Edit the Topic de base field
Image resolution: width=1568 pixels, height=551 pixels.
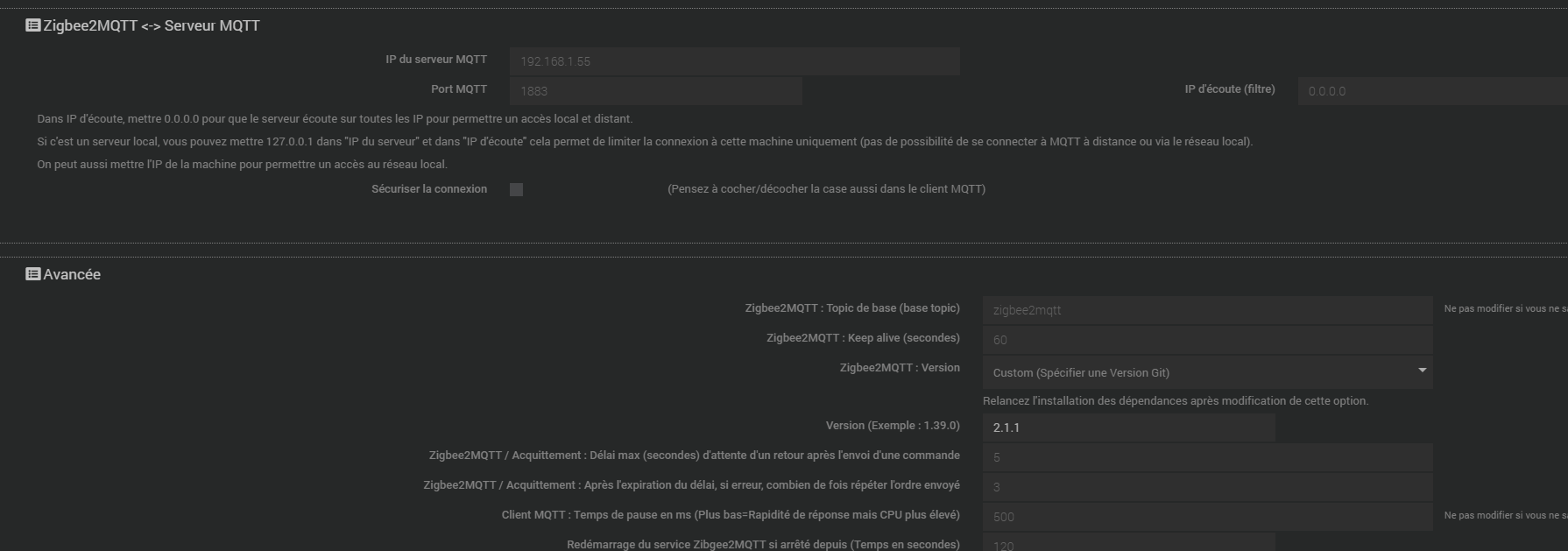pyautogui.click(x=1207, y=310)
